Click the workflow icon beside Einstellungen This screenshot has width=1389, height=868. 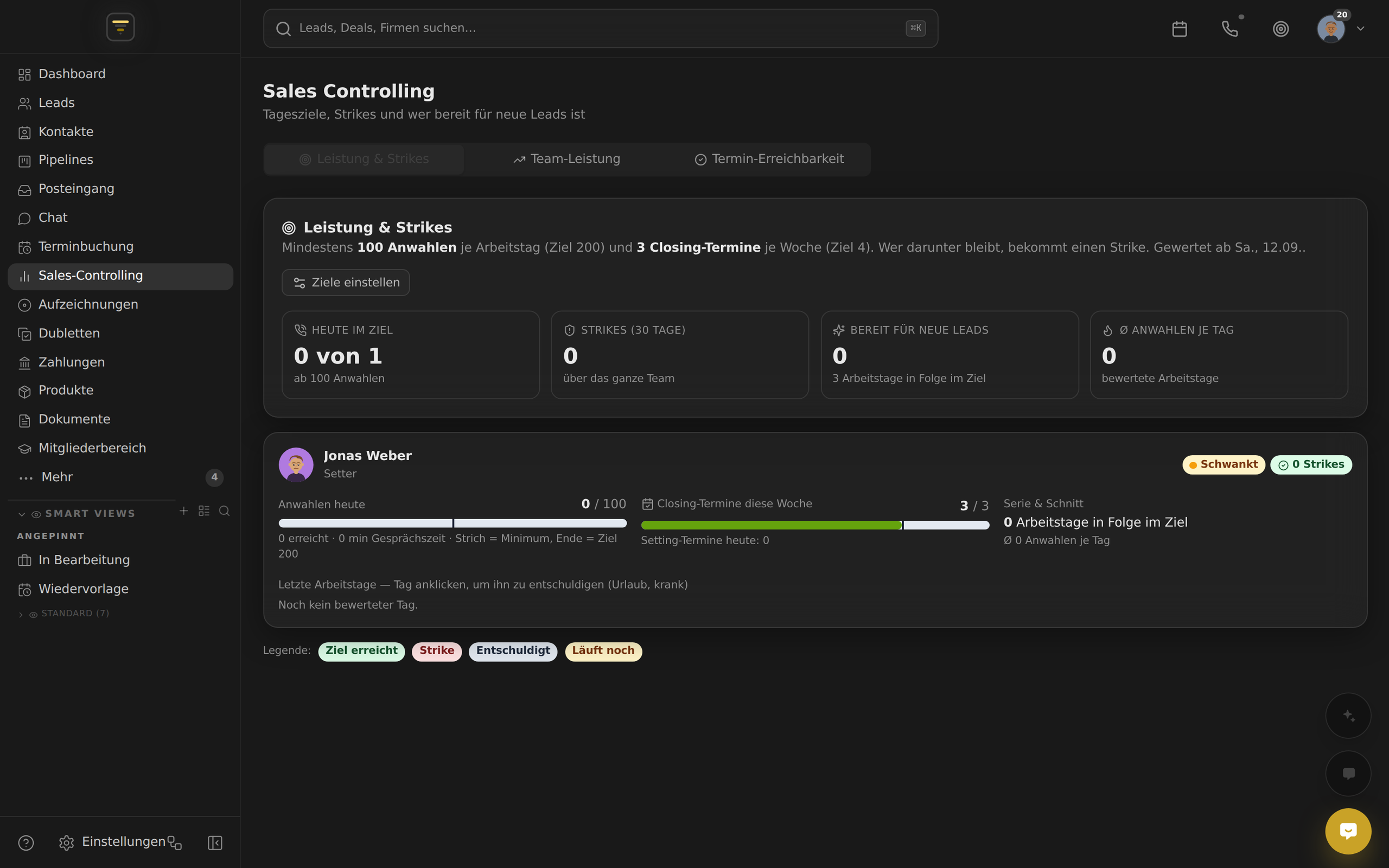coord(175,843)
